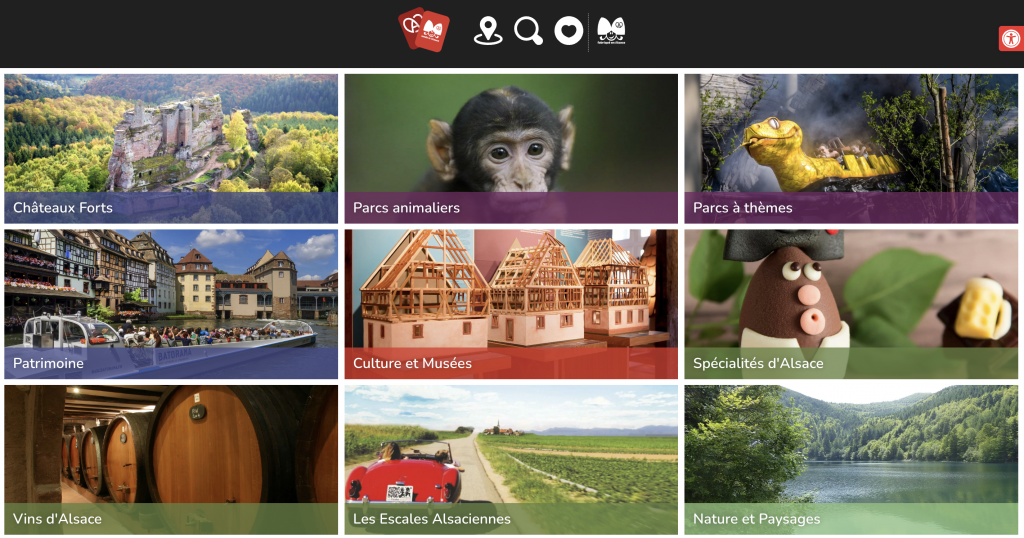Open Les Escales Alsaciennes red car tile
Image resolution: width=1024 pixels, height=538 pixels.
tap(511, 460)
